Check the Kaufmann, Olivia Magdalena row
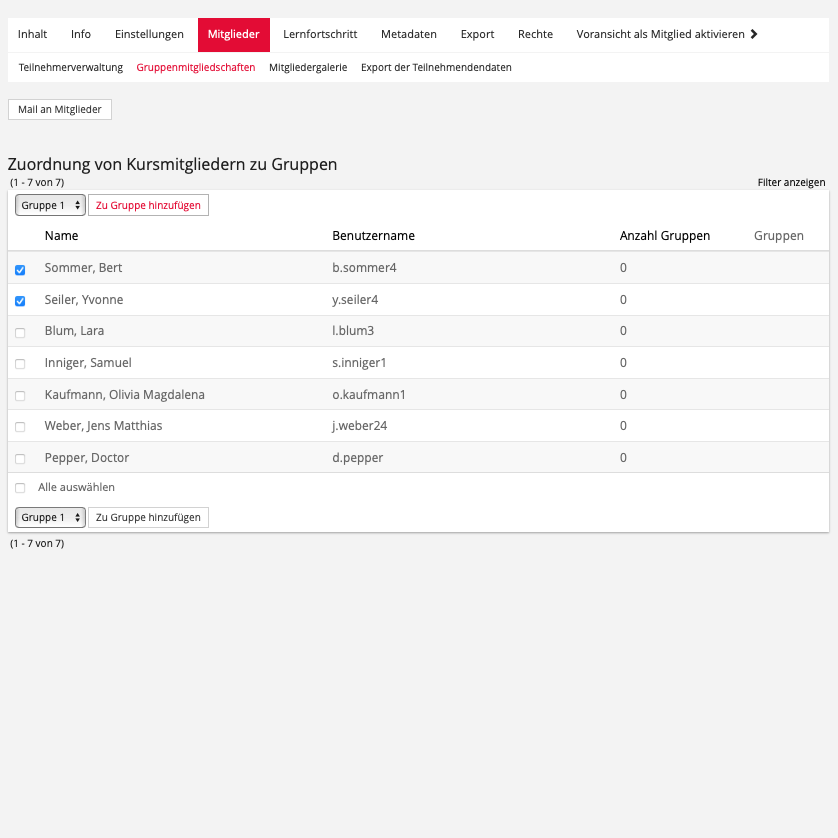838x838 pixels. click(x=20, y=396)
